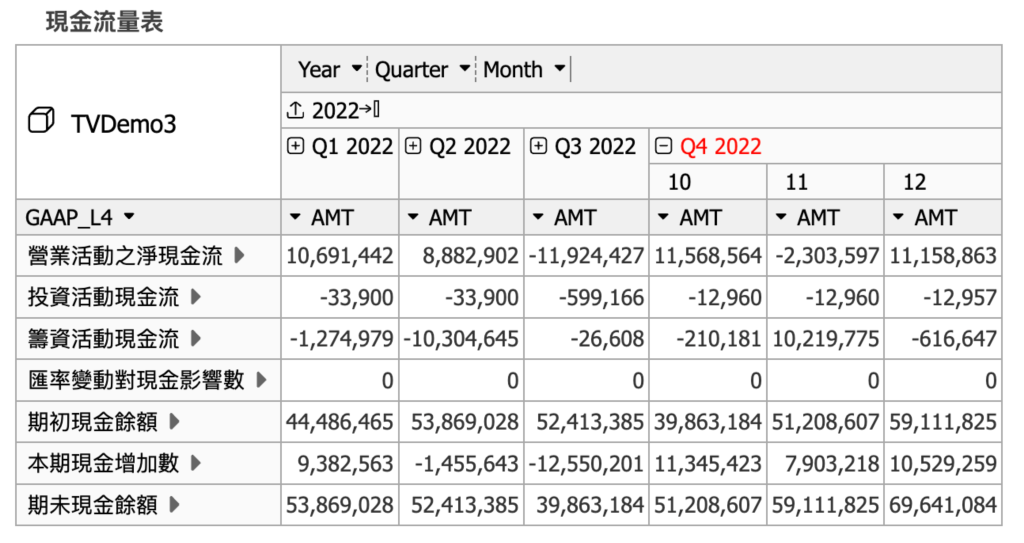This screenshot has height=543, width=1024.
Task: Collapse Q4 2022 with the minus icon
Action: point(664,146)
